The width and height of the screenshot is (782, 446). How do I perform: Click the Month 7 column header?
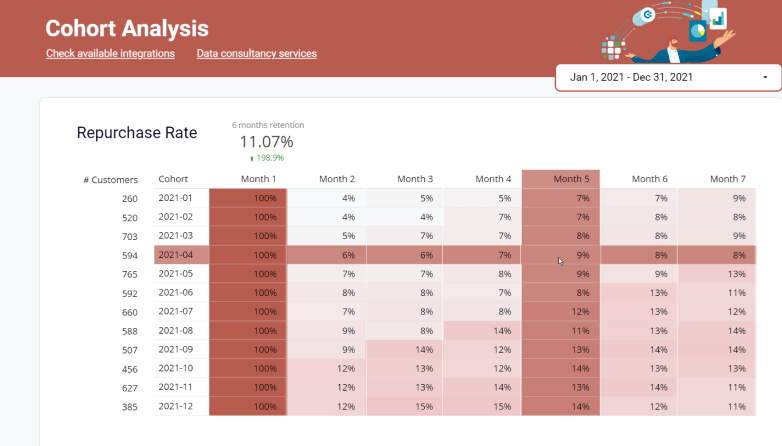click(x=728, y=179)
